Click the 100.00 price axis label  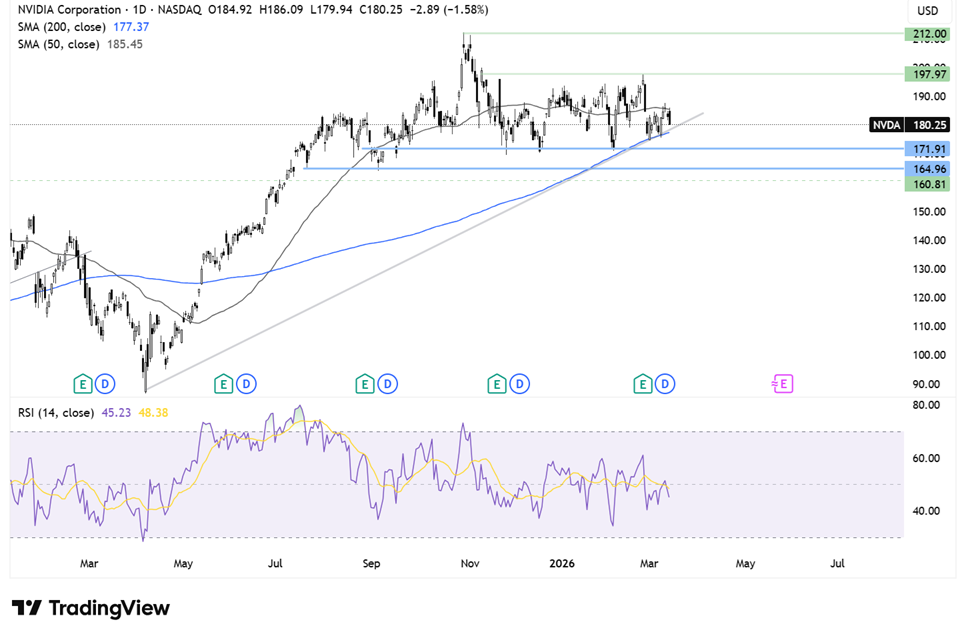pyautogui.click(x=929, y=355)
